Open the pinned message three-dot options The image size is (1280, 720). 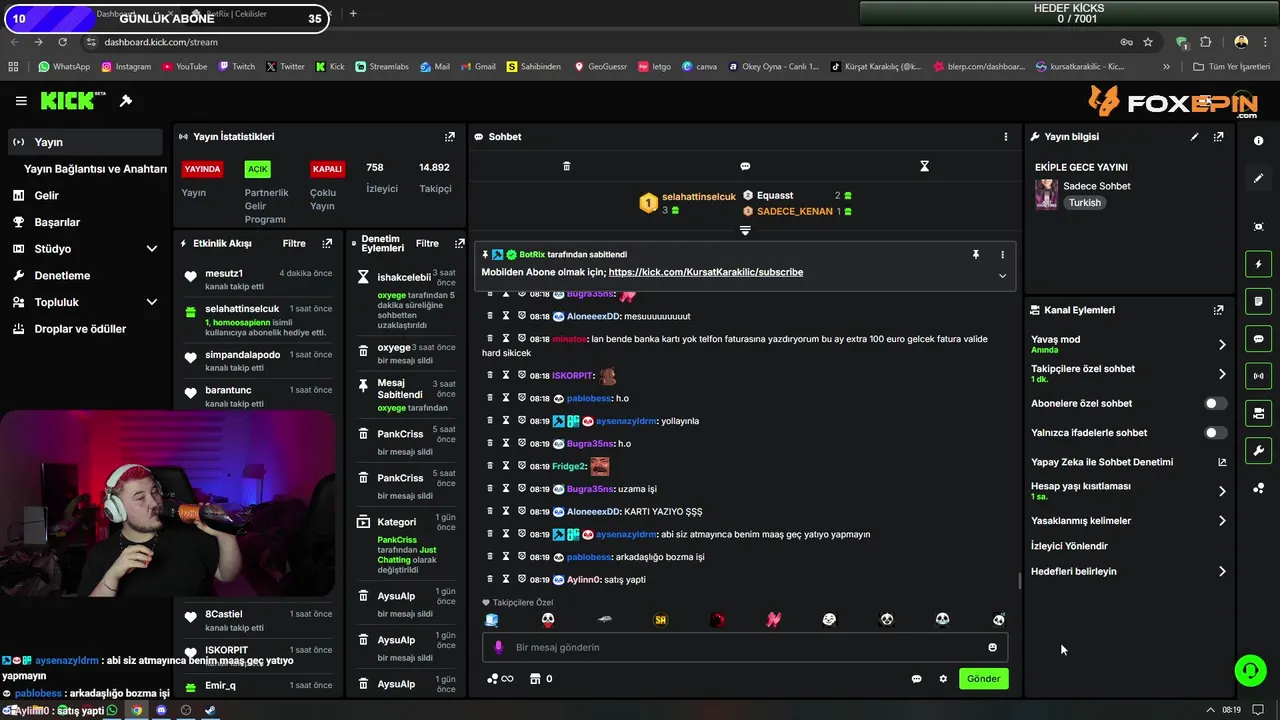coord(1002,255)
